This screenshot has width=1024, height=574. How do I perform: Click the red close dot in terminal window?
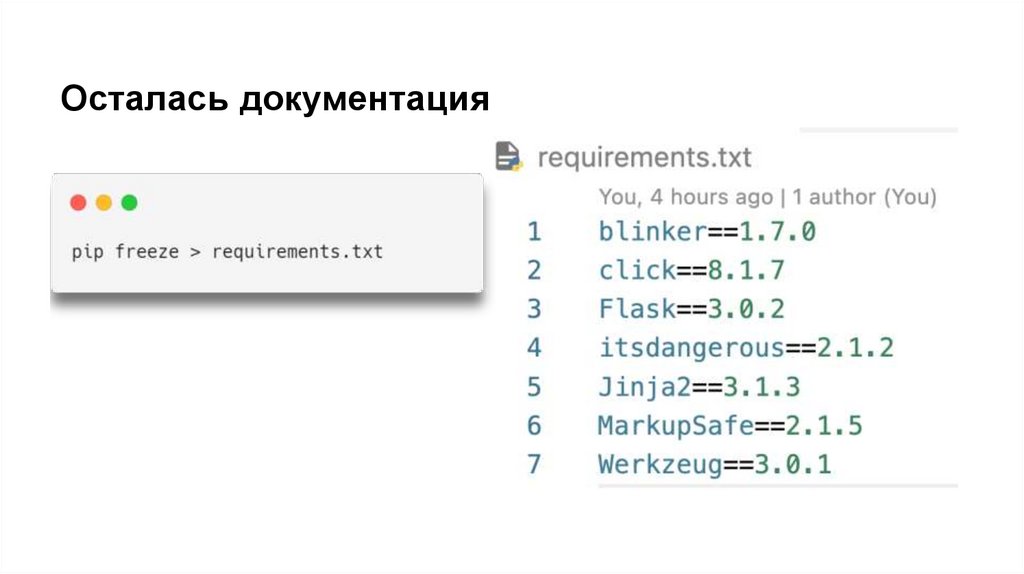coord(78,203)
